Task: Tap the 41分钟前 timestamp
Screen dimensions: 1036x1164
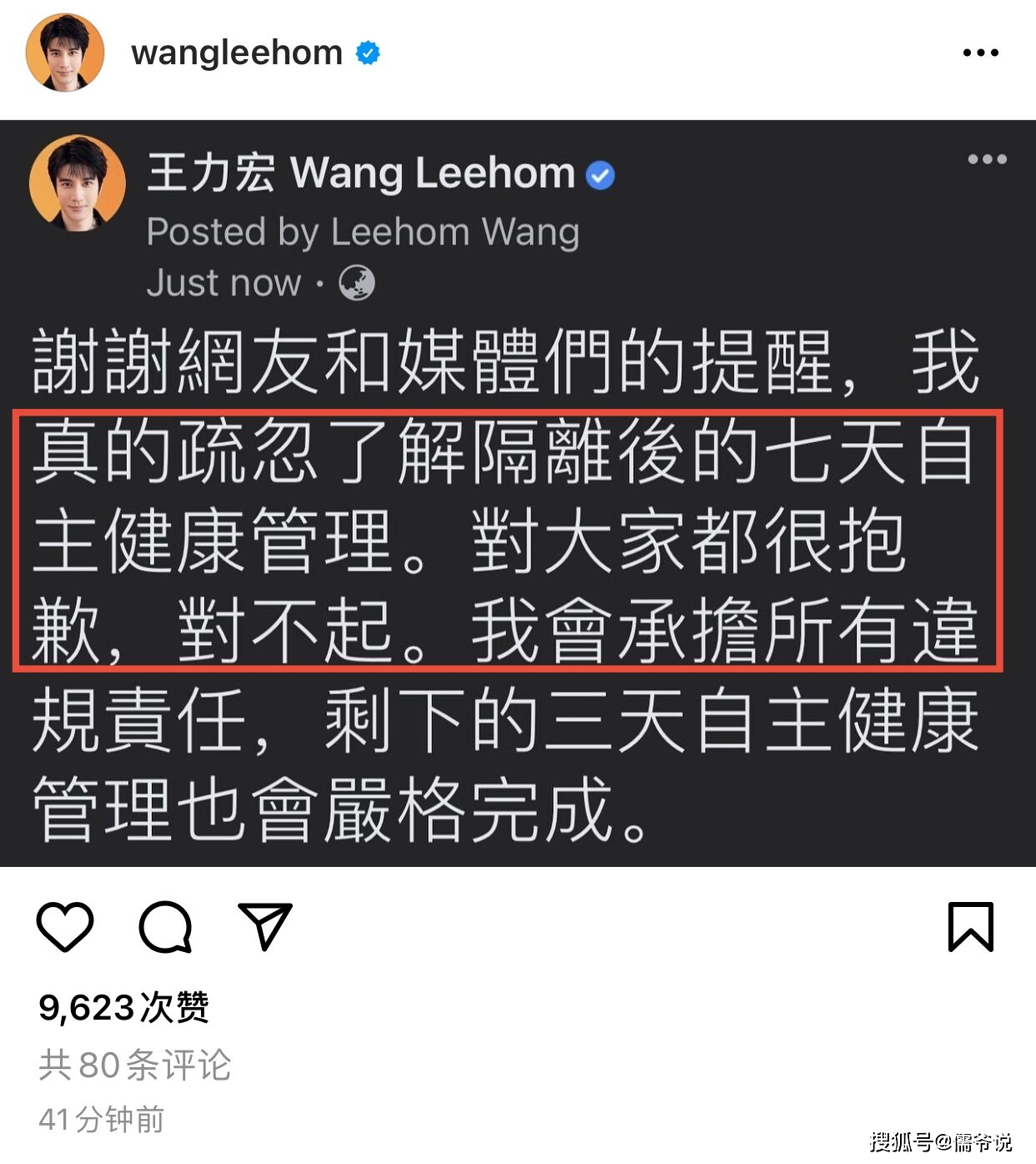Action: tap(102, 1119)
